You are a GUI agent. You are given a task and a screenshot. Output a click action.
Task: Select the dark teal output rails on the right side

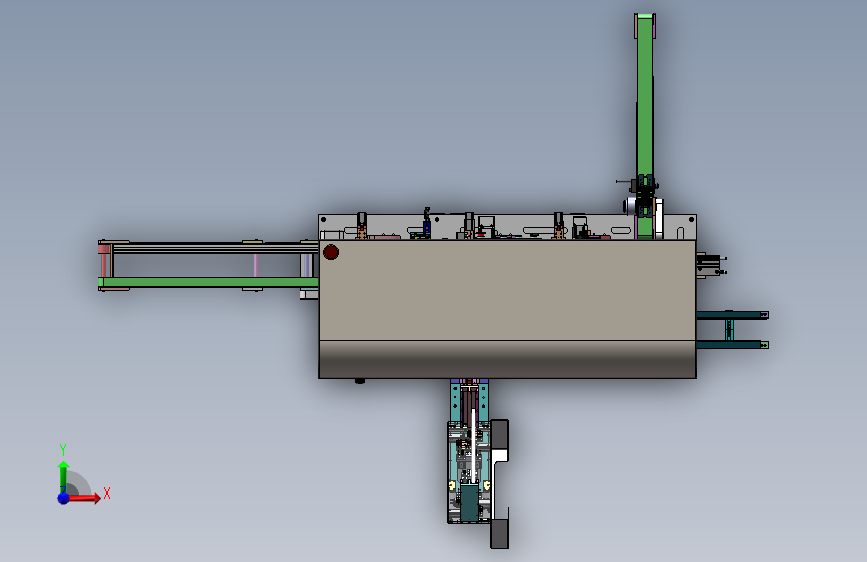(x=732, y=330)
